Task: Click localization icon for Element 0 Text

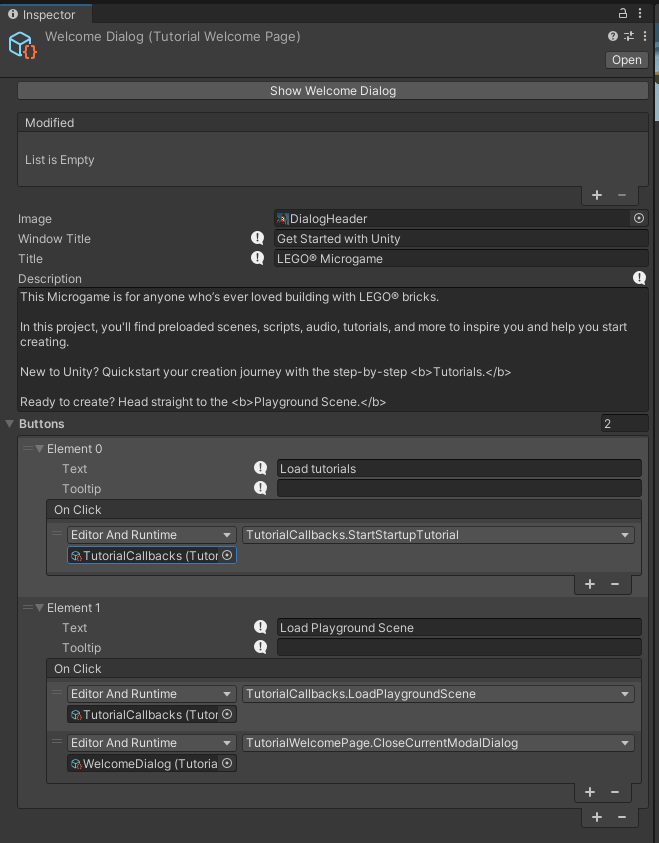Action: pos(260,468)
